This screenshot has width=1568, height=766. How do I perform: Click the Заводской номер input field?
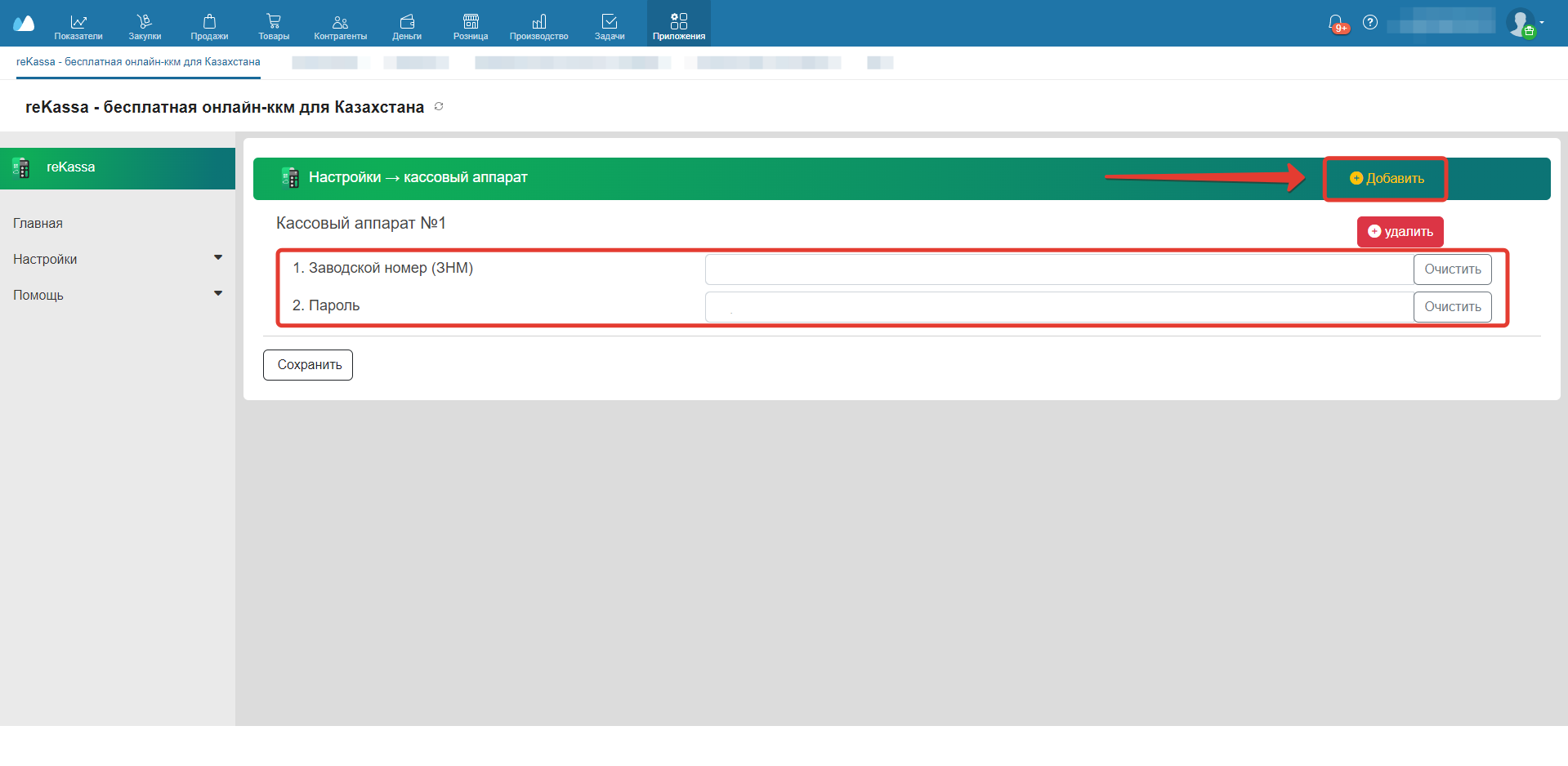1059,269
